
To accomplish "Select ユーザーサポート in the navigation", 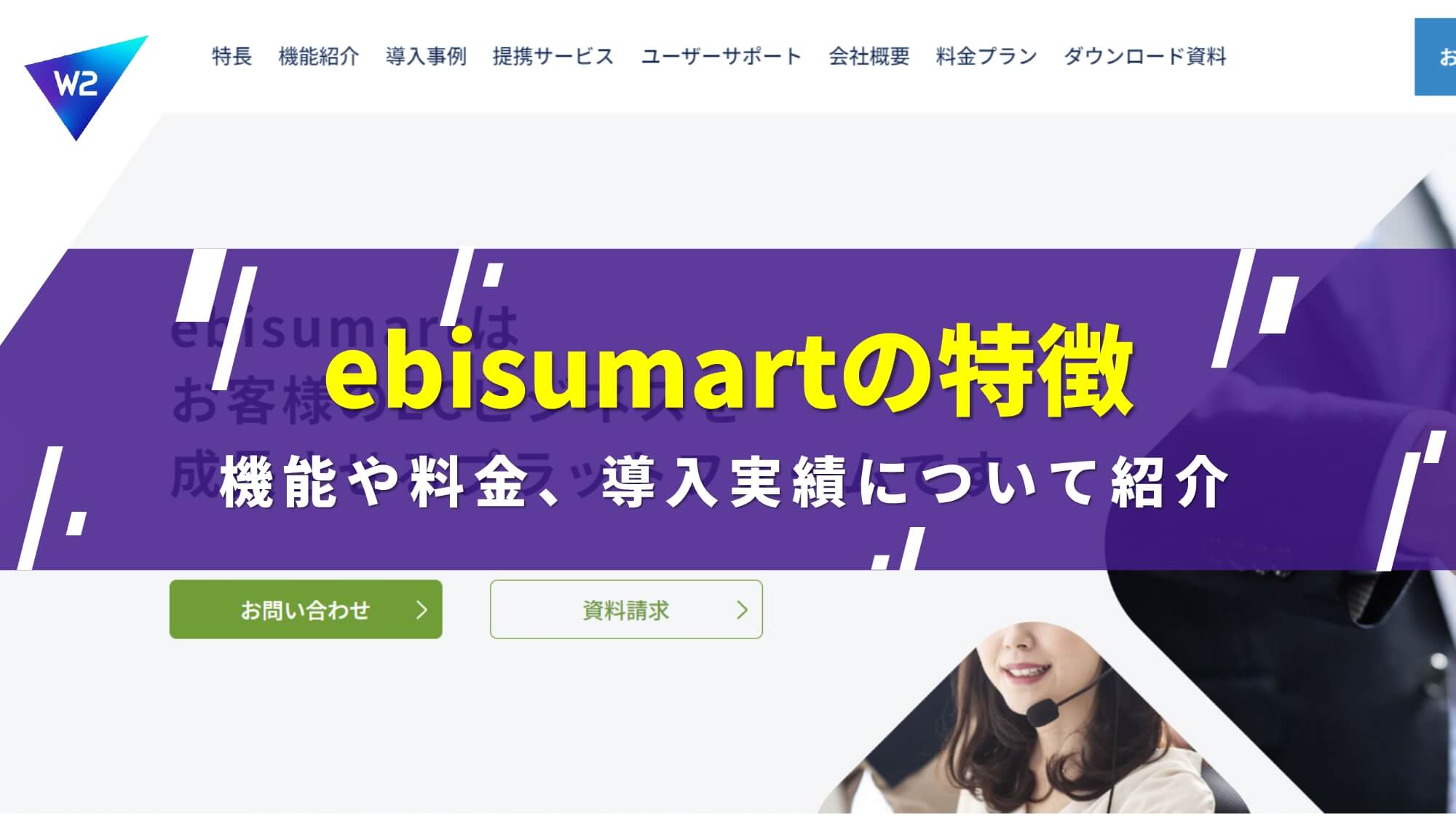I will point(721,57).
